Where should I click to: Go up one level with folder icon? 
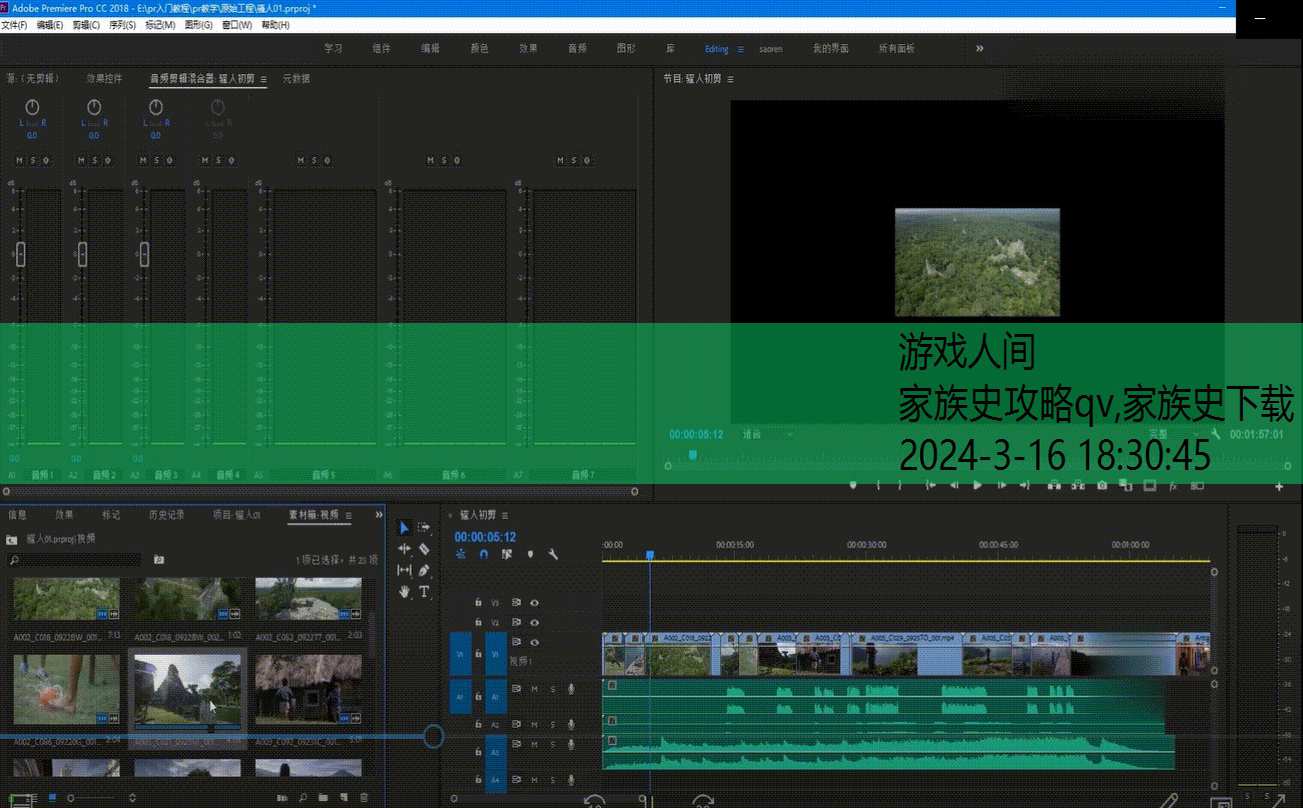click(x=12, y=539)
